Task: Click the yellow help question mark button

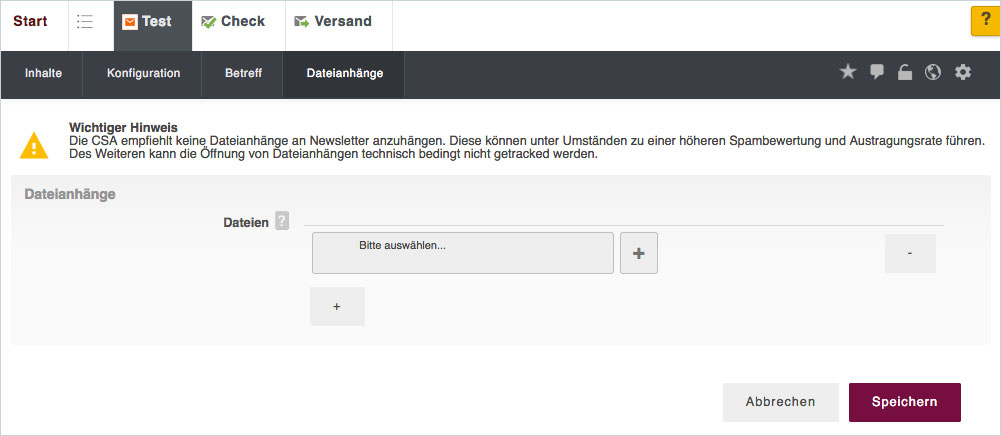Action: 985,22
